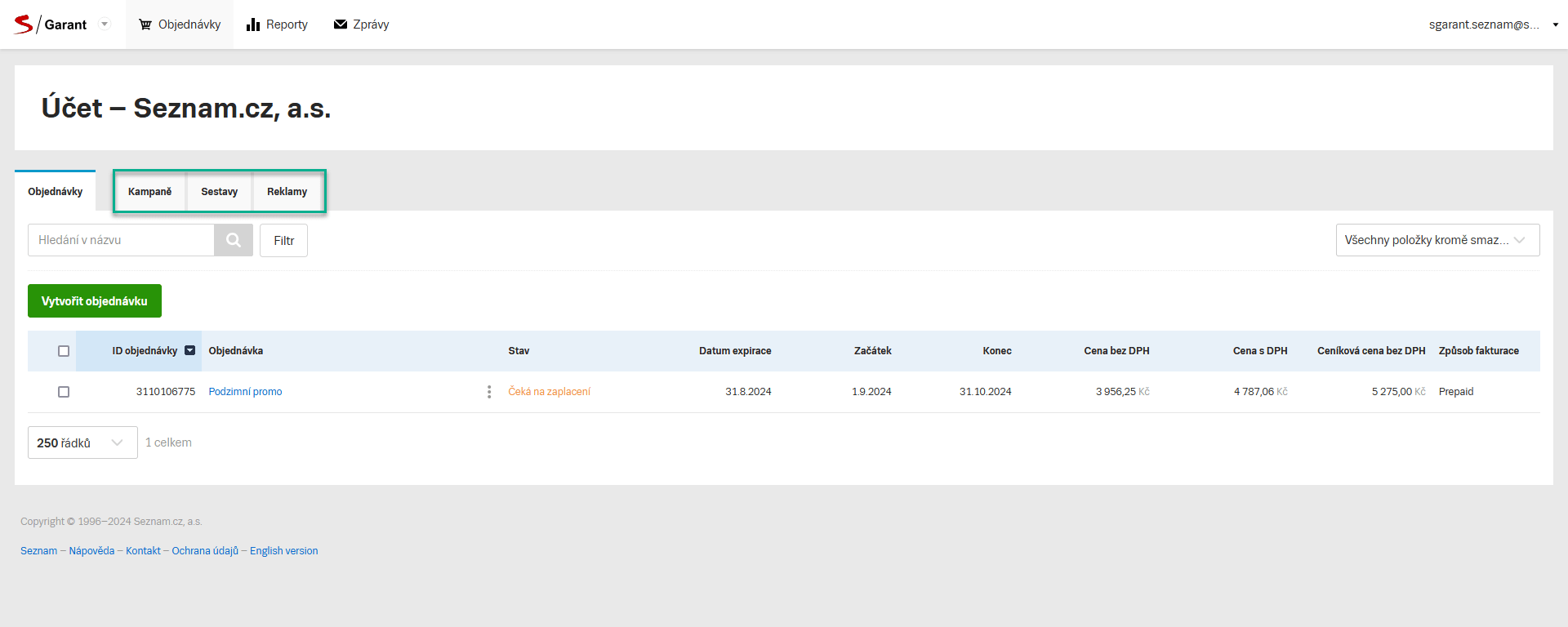Expand the Garant product switcher arrow
This screenshot has width=1568, height=627.
coord(105,24)
